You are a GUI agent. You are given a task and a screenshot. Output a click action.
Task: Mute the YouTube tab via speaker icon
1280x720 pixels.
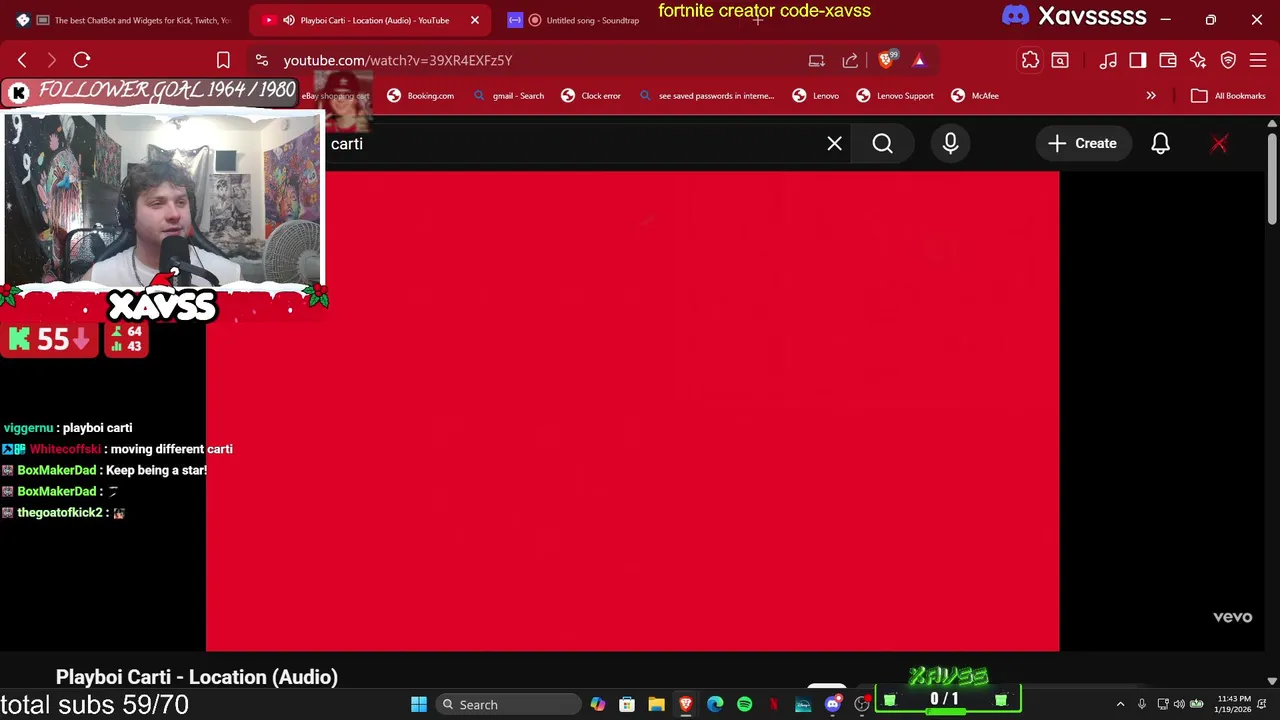pos(289,20)
